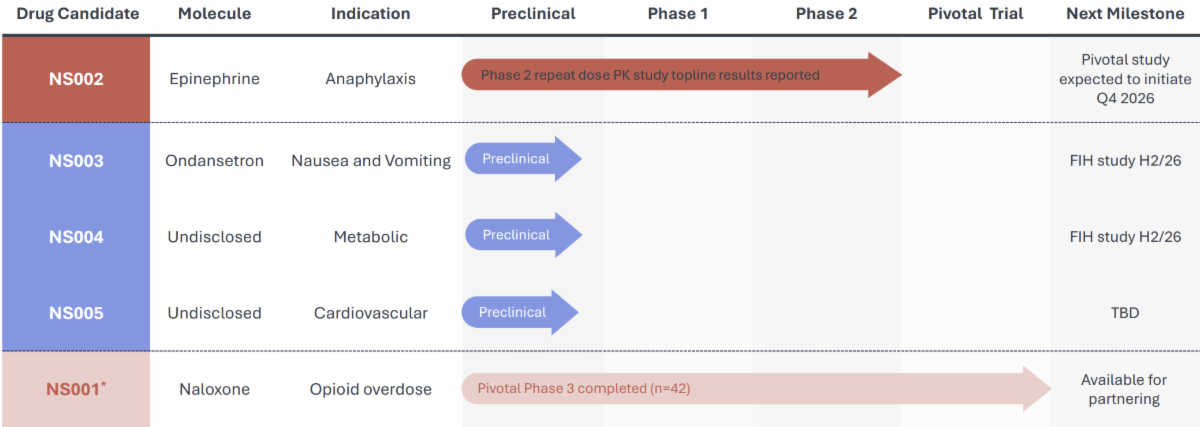Click the Pivotal Trial column header

coord(975,14)
